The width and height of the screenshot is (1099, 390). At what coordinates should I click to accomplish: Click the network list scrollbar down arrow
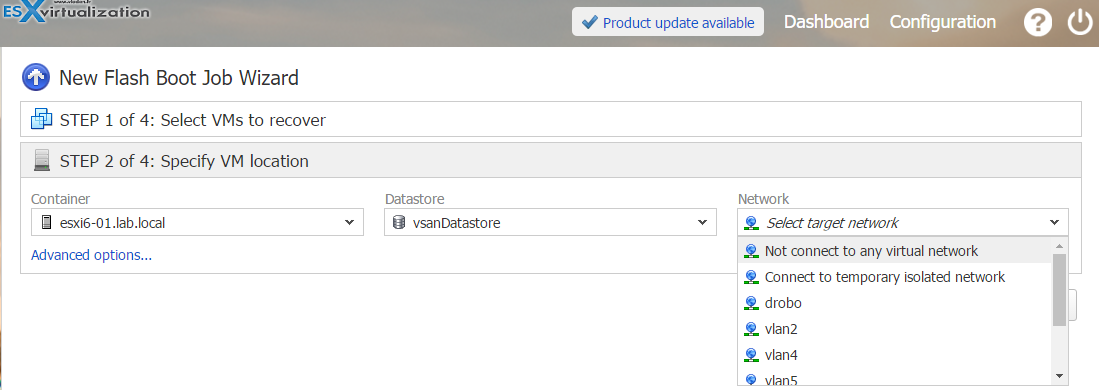pos(1059,377)
